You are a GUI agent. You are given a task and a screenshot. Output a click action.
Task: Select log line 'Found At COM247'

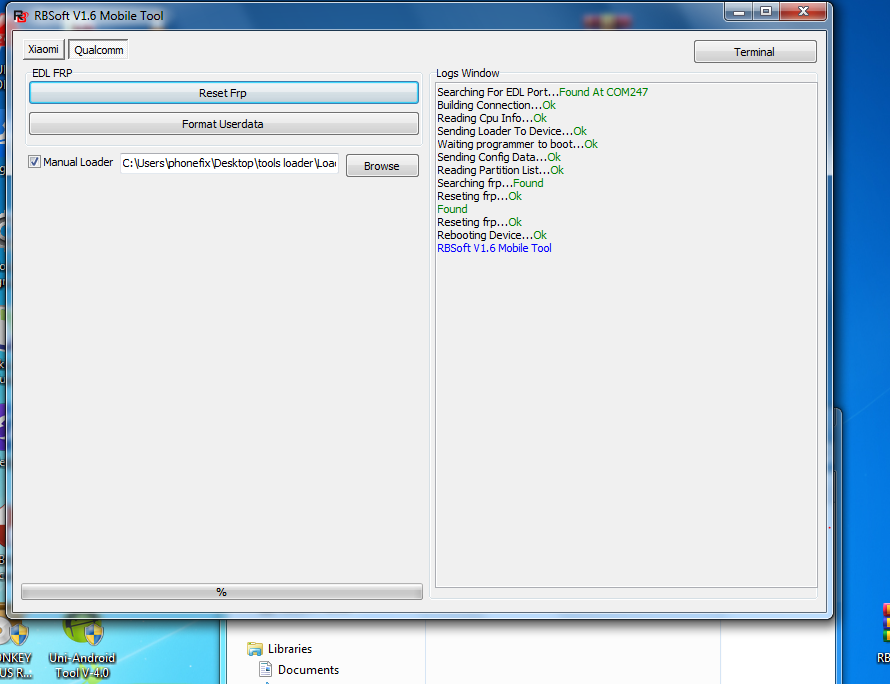pos(603,92)
